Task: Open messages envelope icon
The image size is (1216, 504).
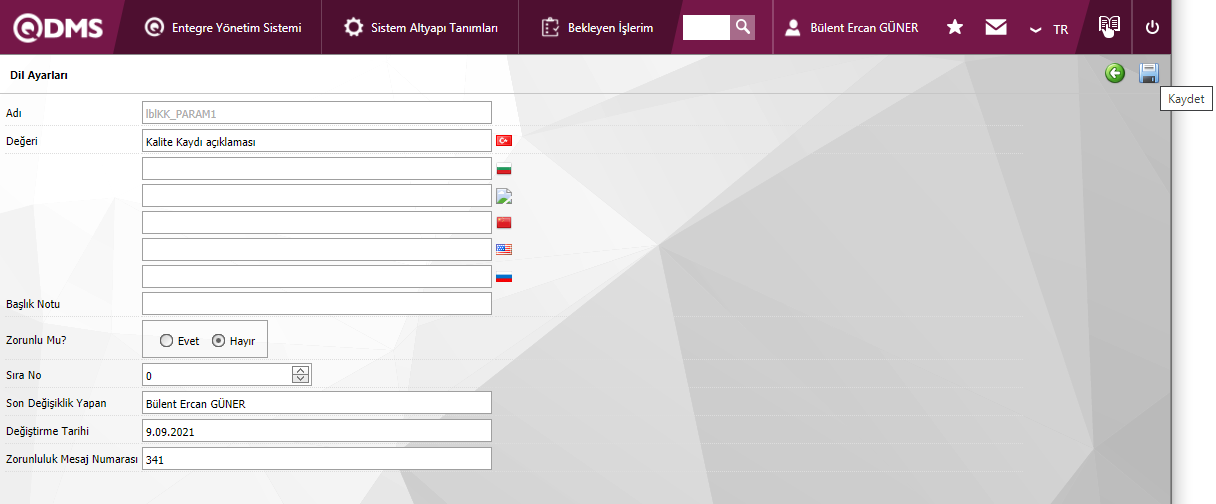Action: pyautogui.click(x=996, y=28)
